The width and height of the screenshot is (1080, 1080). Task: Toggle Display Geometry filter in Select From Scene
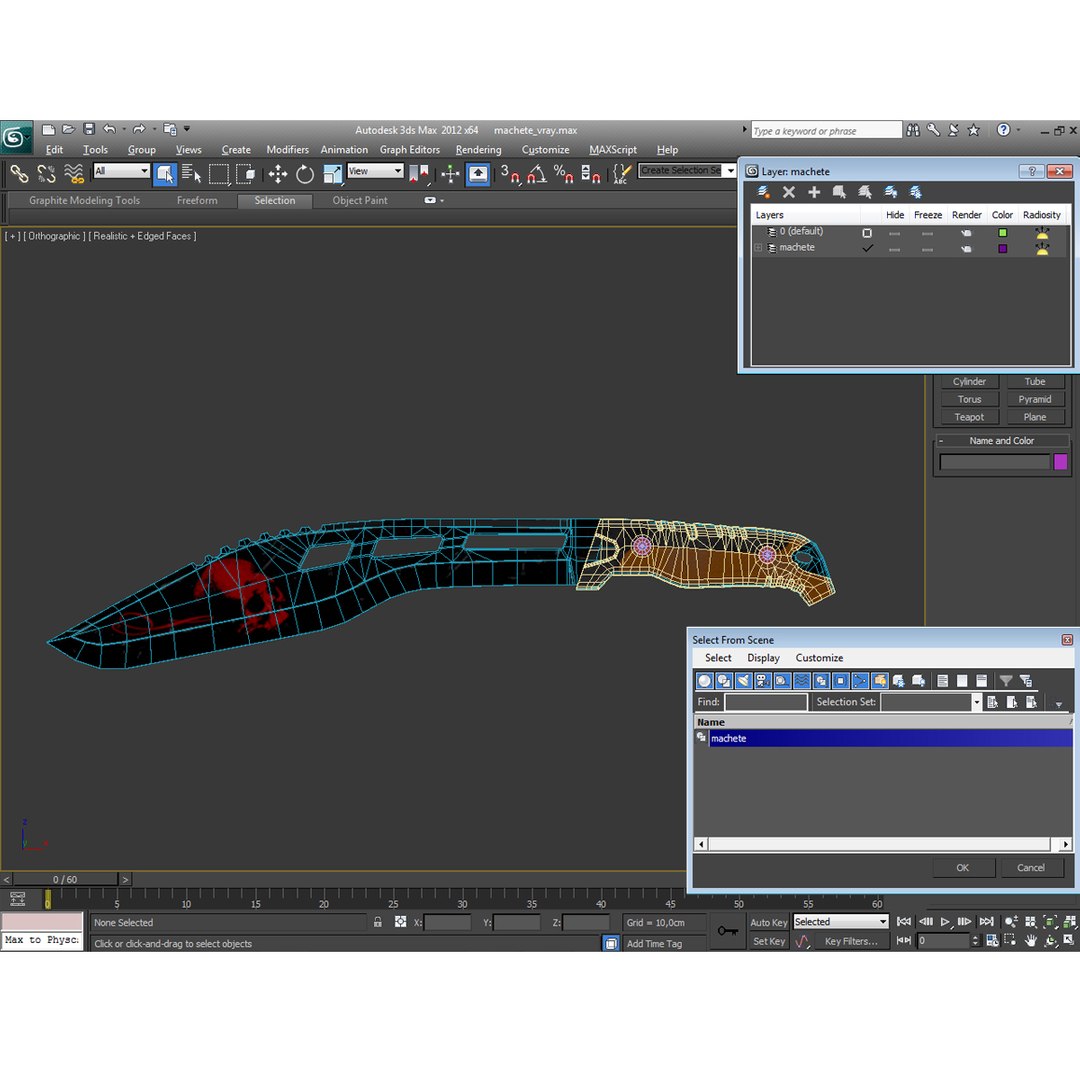tap(705, 681)
